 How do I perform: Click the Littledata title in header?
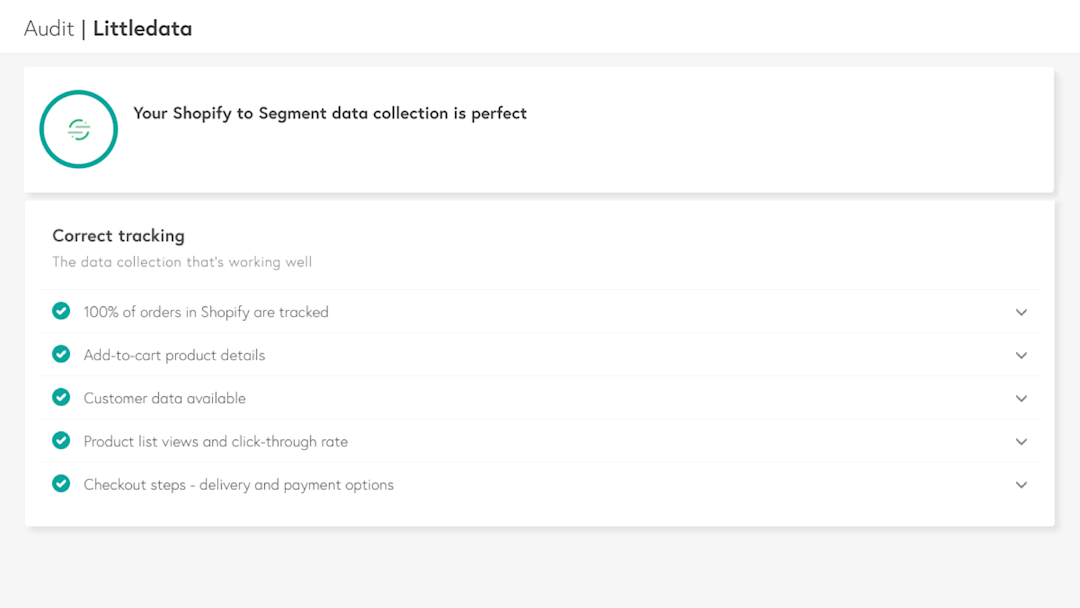pyautogui.click(x=142, y=28)
